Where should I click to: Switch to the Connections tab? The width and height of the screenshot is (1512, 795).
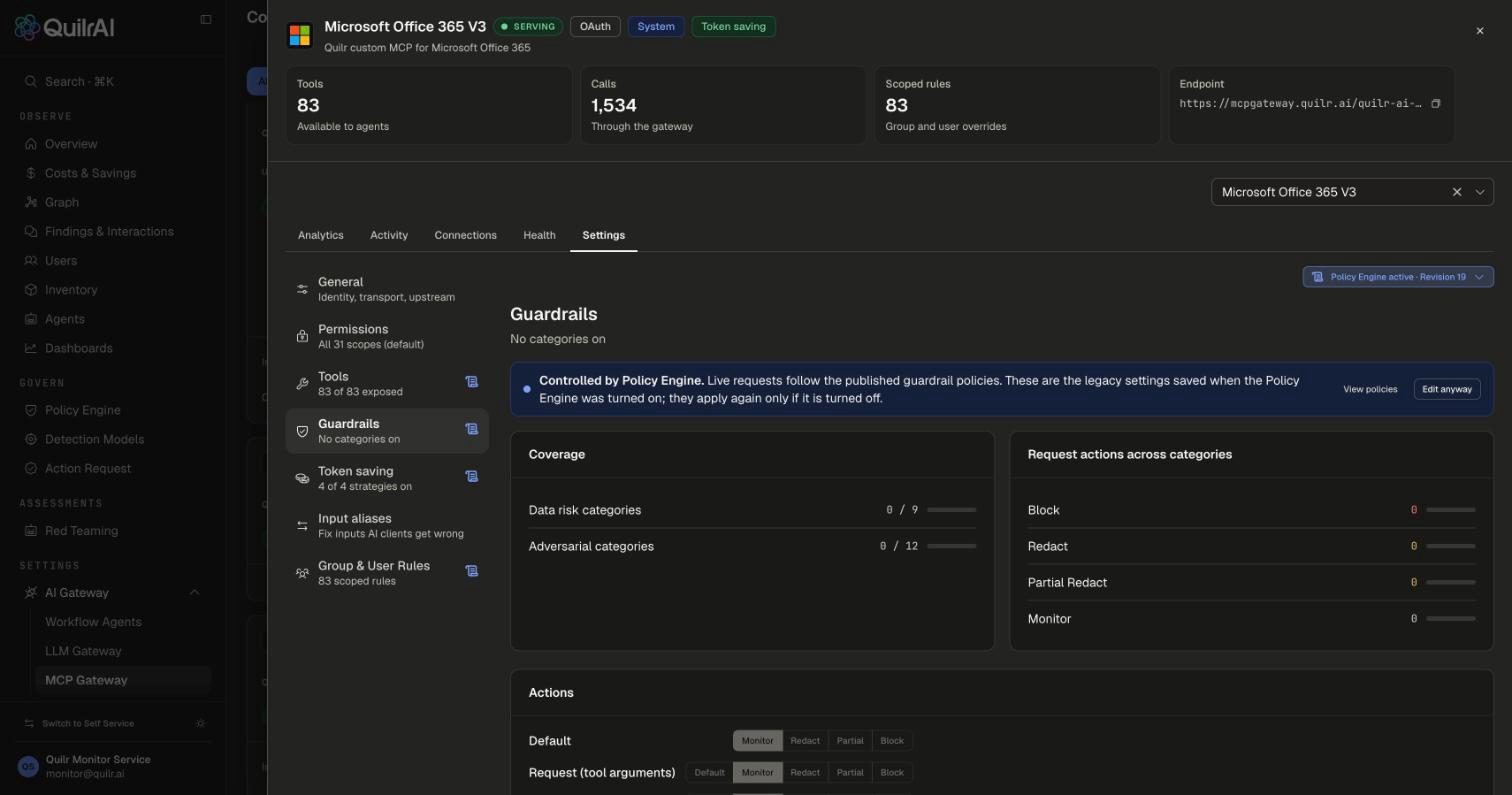coord(465,236)
